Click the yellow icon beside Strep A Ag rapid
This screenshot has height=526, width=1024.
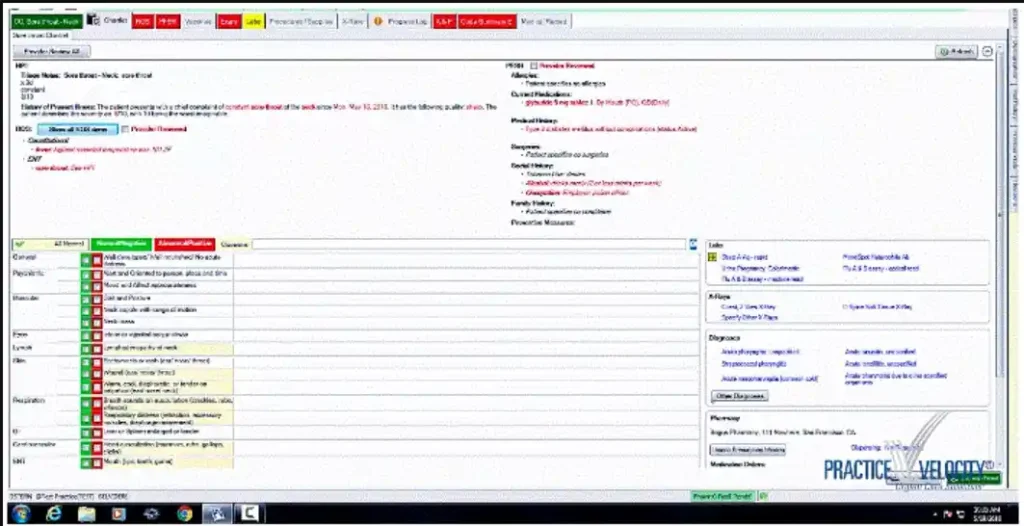(x=712, y=257)
